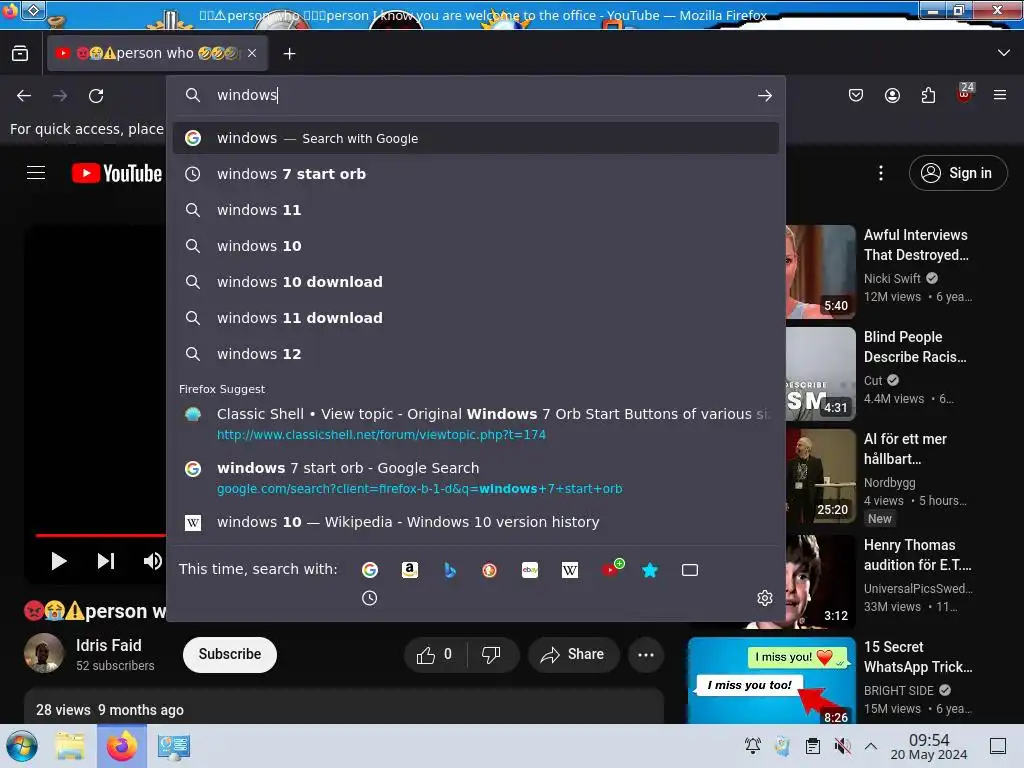Search with Bing one-off engine icon
This screenshot has height=768, width=1024.
[450, 570]
